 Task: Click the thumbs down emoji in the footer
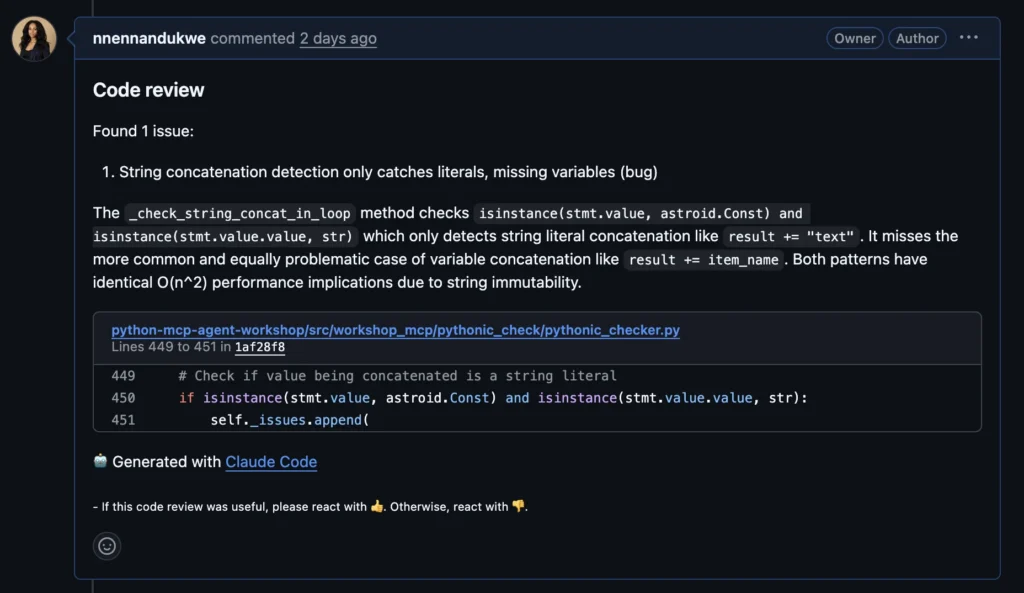[x=518, y=506]
